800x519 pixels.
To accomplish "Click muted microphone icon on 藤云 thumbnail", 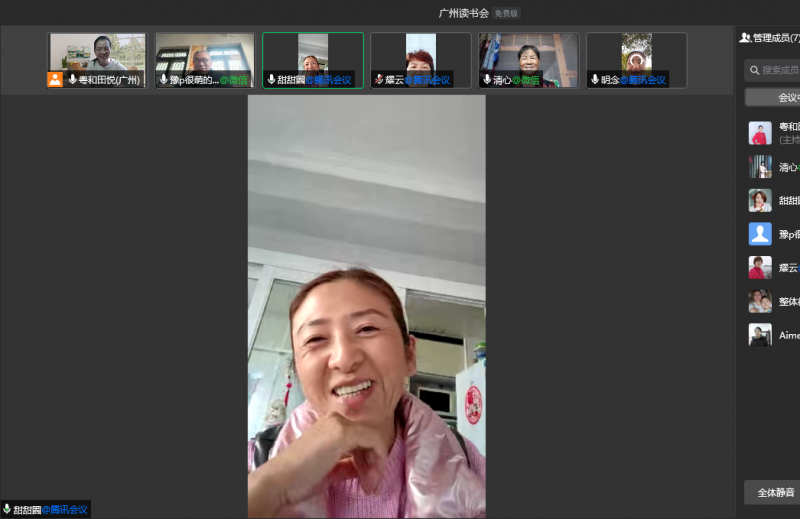I will click(379, 80).
